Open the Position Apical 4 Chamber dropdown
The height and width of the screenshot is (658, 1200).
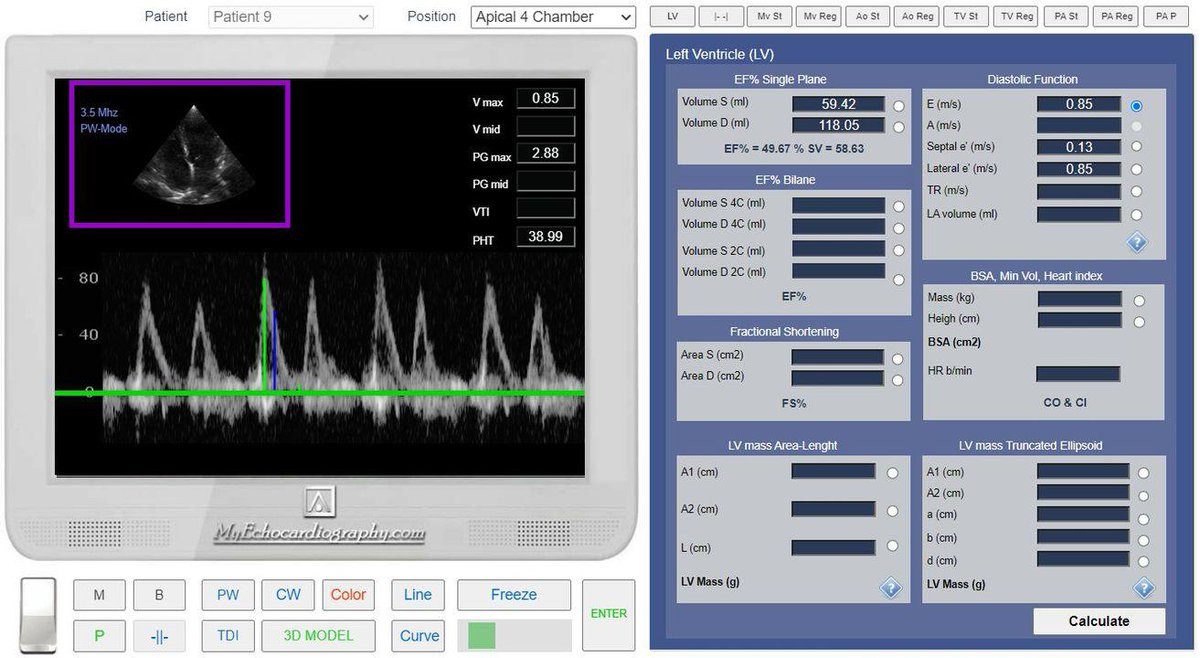[x=553, y=17]
